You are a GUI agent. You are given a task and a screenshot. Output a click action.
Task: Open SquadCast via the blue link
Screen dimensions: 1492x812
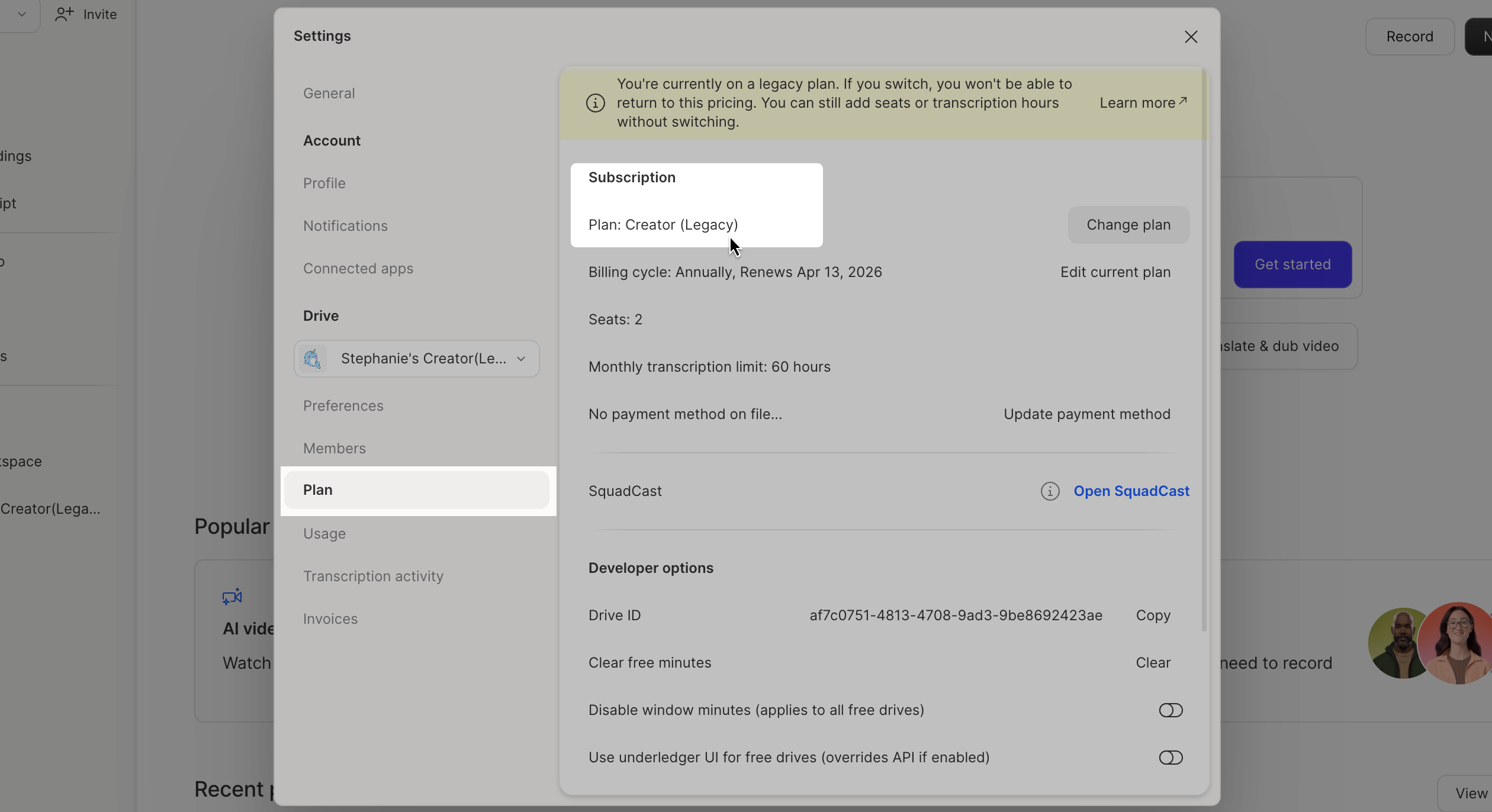point(1131,491)
